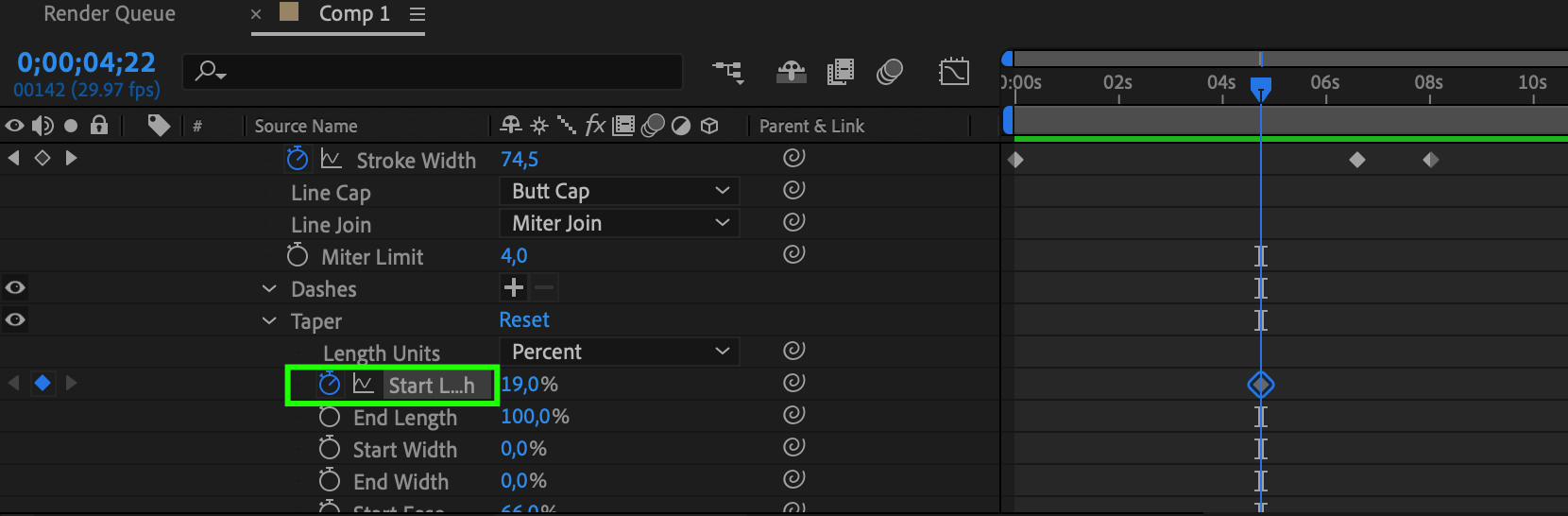
Task: Enable Miter Limit stopwatch
Action: click(298, 256)
